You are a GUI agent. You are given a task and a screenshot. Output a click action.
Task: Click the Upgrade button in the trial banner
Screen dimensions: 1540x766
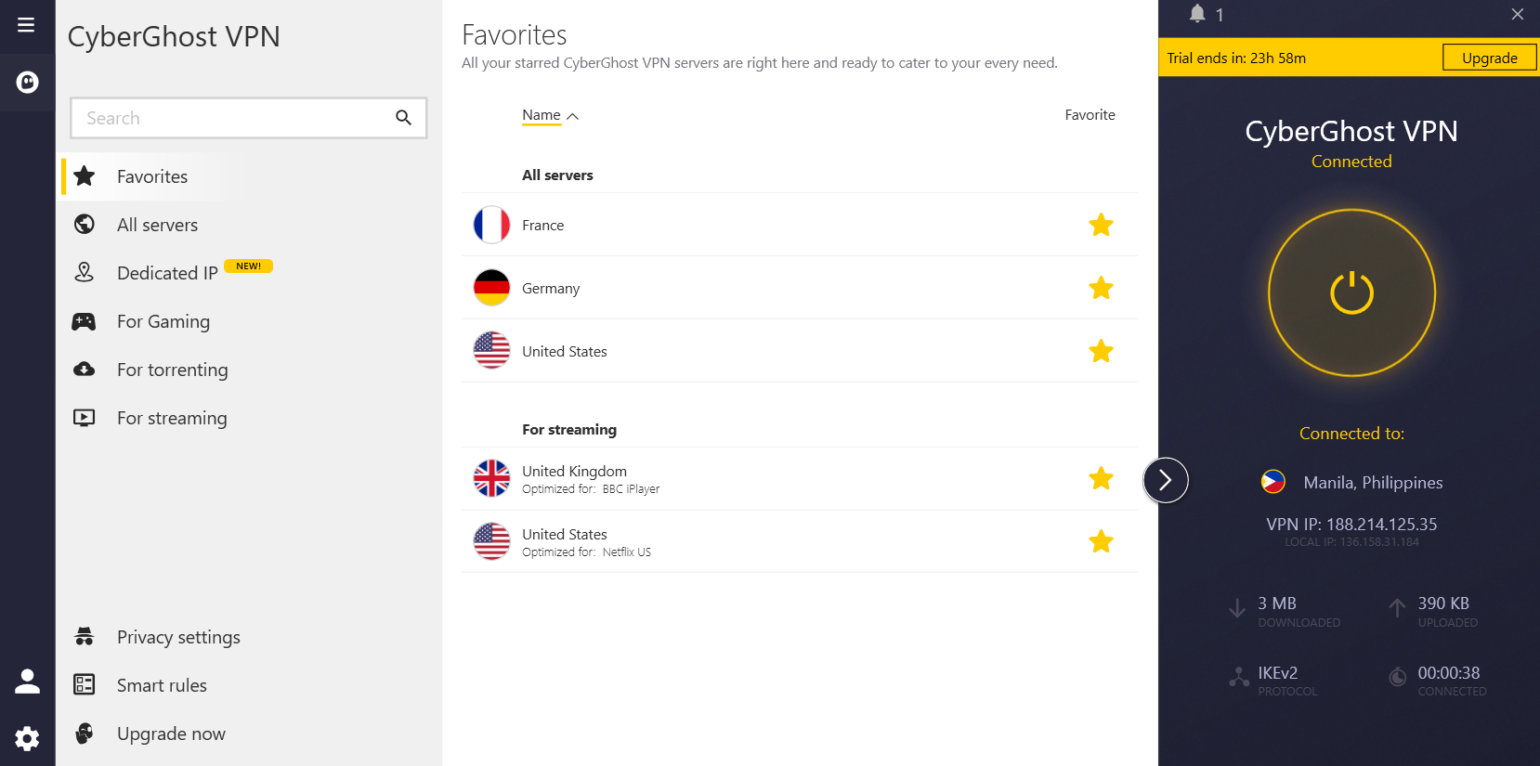point(1488,57)
